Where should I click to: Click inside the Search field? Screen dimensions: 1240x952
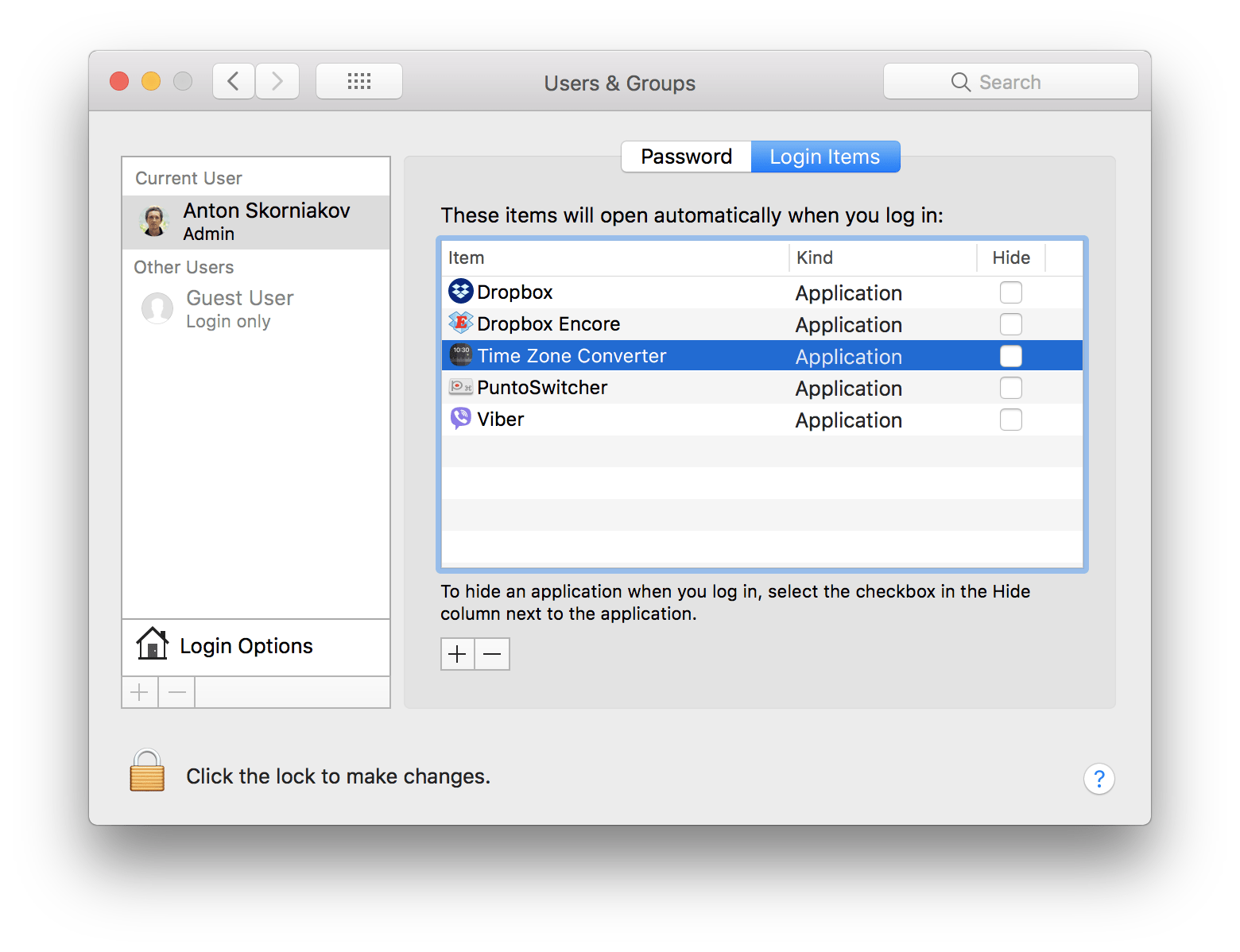tap(1010, 80)
